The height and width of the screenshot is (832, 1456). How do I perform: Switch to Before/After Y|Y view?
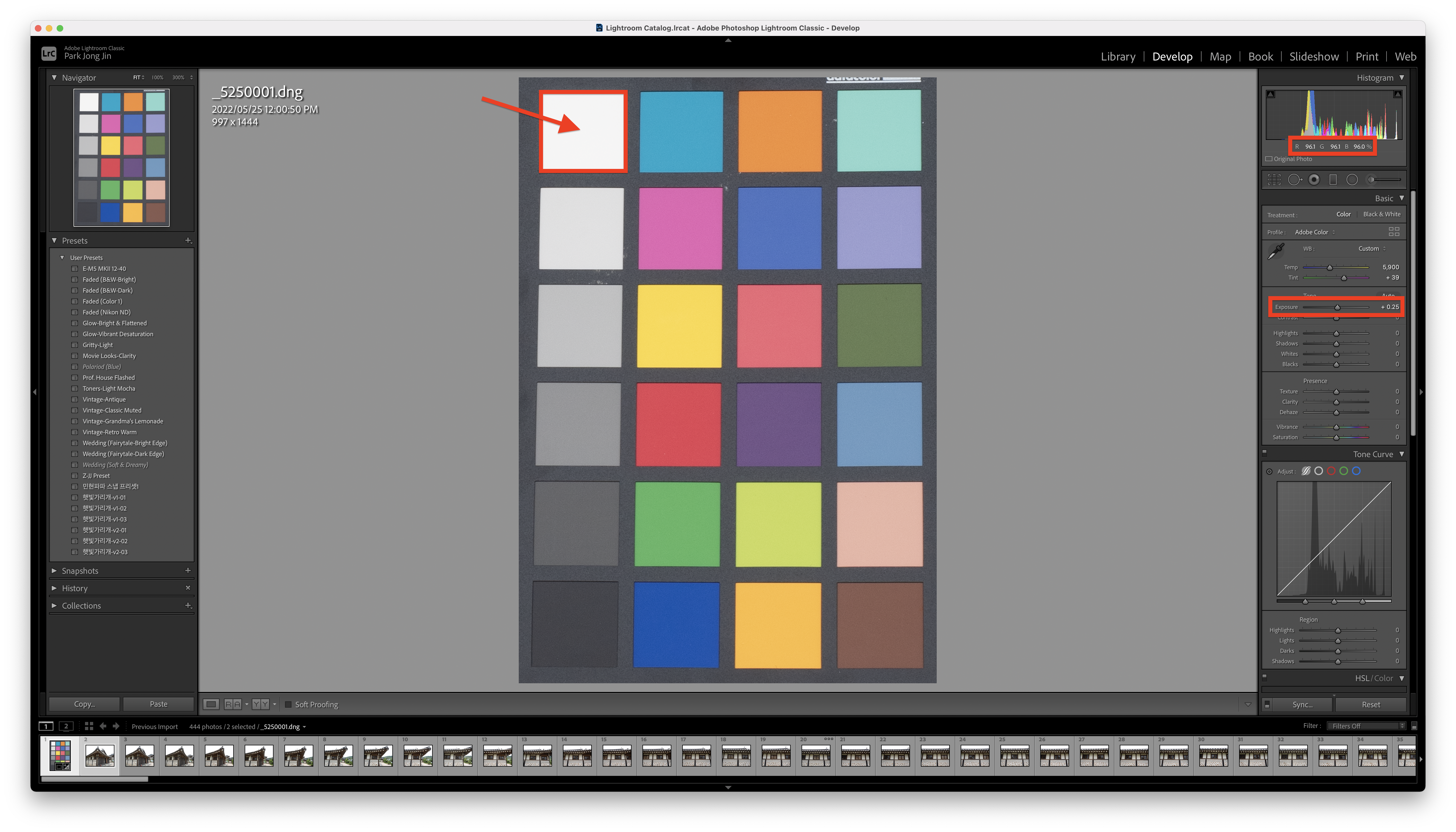click(x=260, y=704)
